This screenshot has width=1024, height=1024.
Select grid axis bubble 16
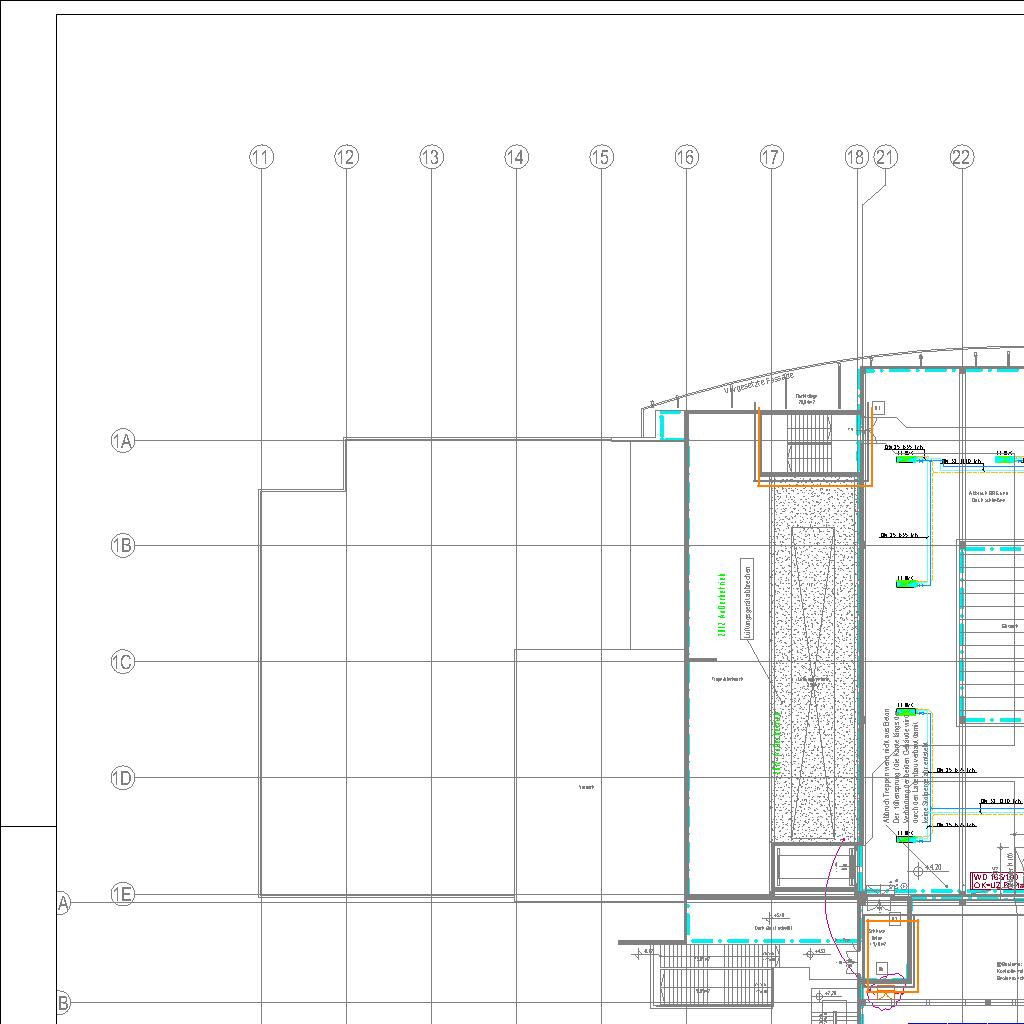pyautogui.click(x=686, y=157)
